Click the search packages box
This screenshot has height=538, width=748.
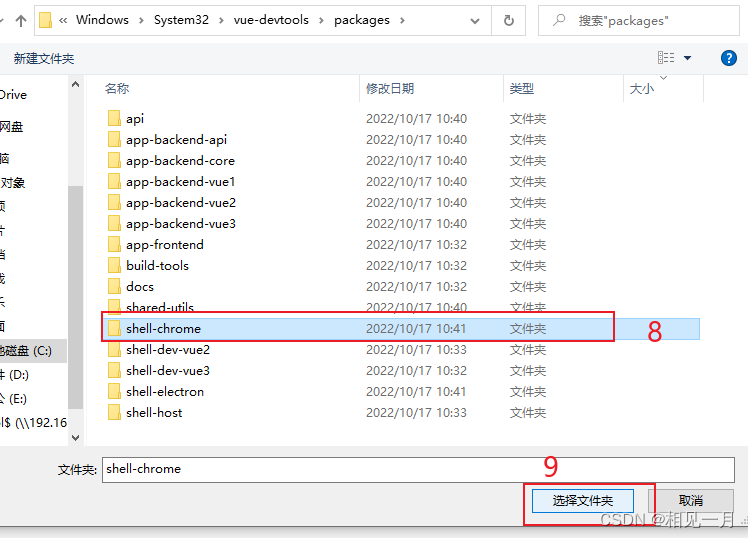(x=638, y=21)
